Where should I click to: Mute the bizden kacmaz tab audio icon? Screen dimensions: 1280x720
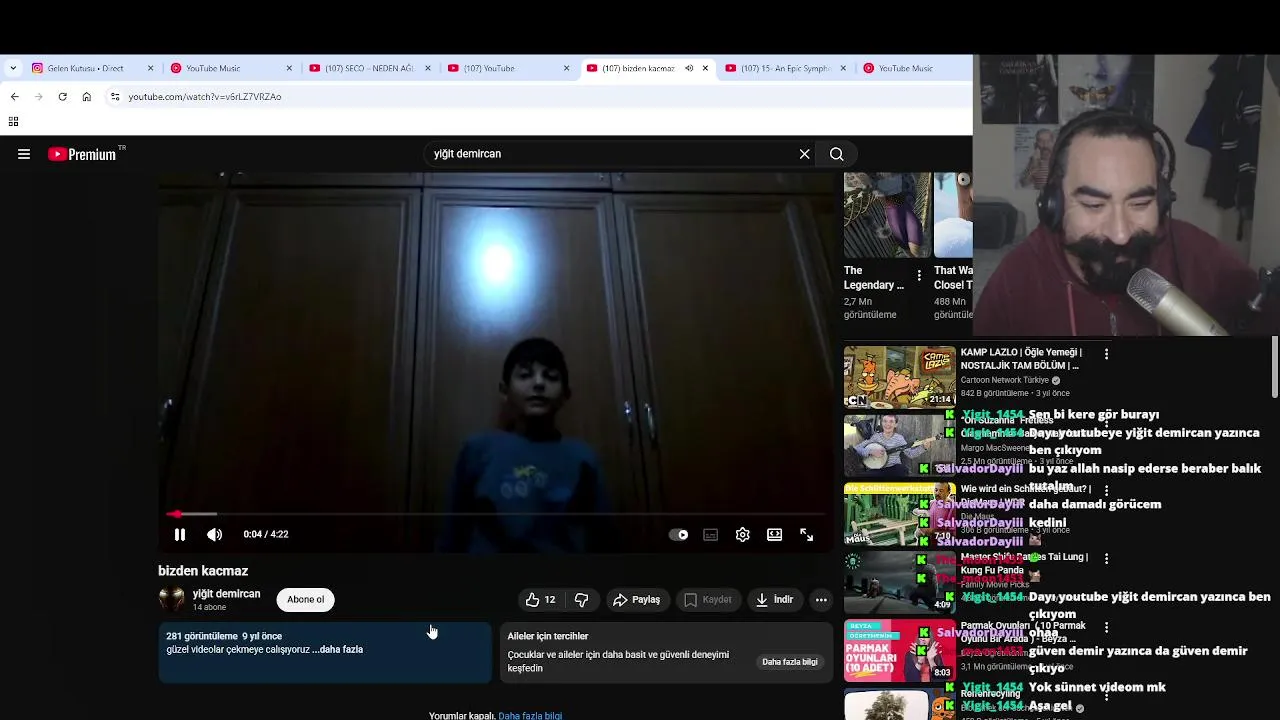(x=689, y=68)
